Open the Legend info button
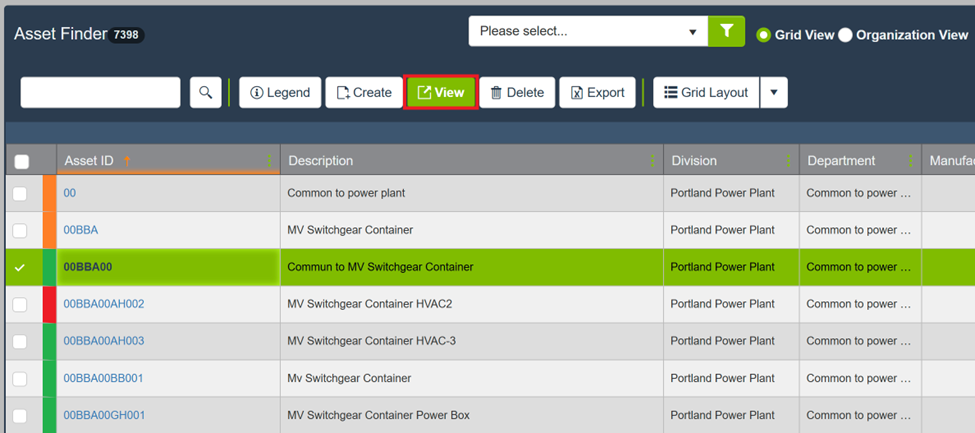The height and width of the screenshot is (433, 975). tap(280, 92)
